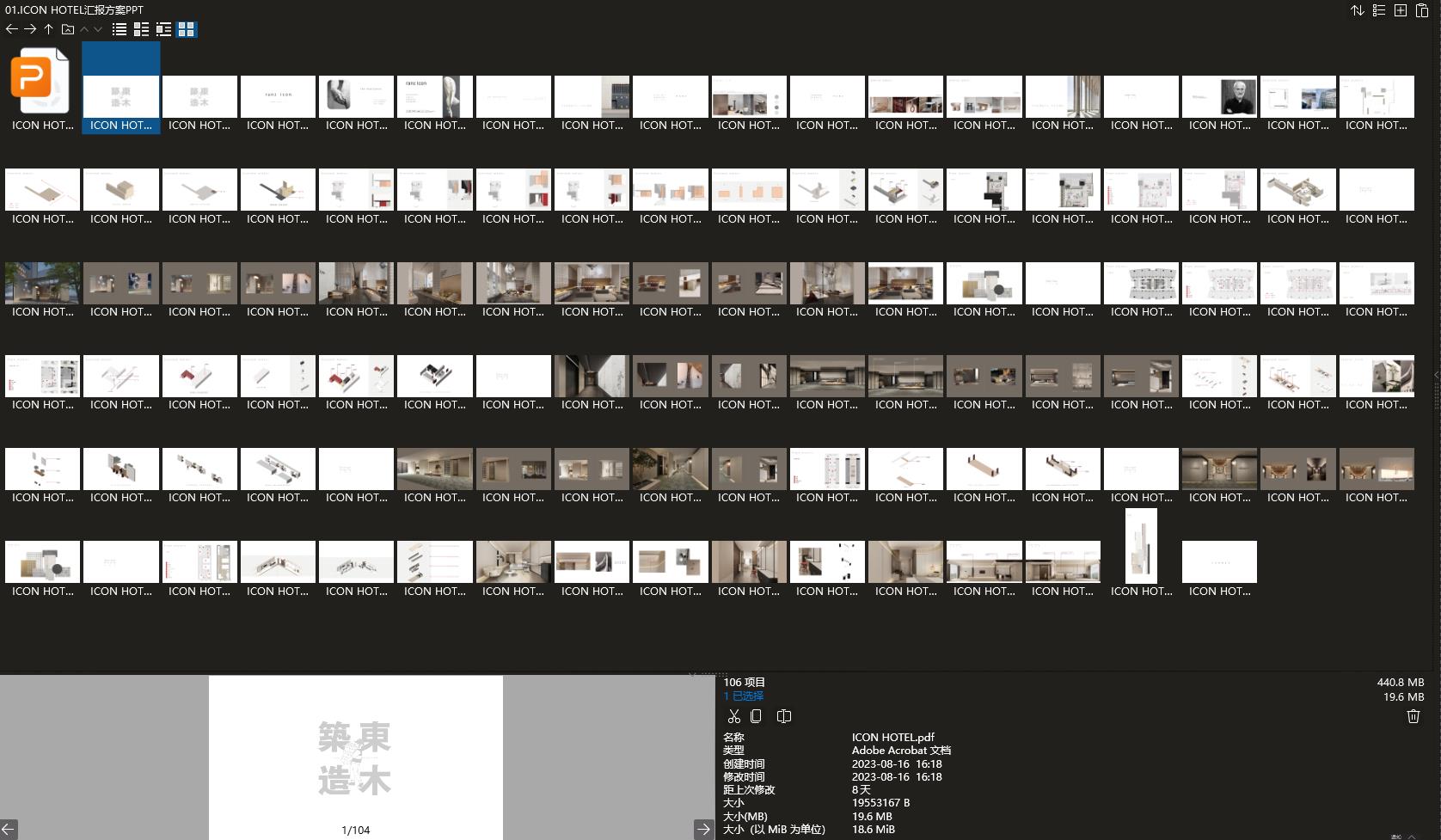
Task: Go to the previous page in the preview
Action: (9, 829)
